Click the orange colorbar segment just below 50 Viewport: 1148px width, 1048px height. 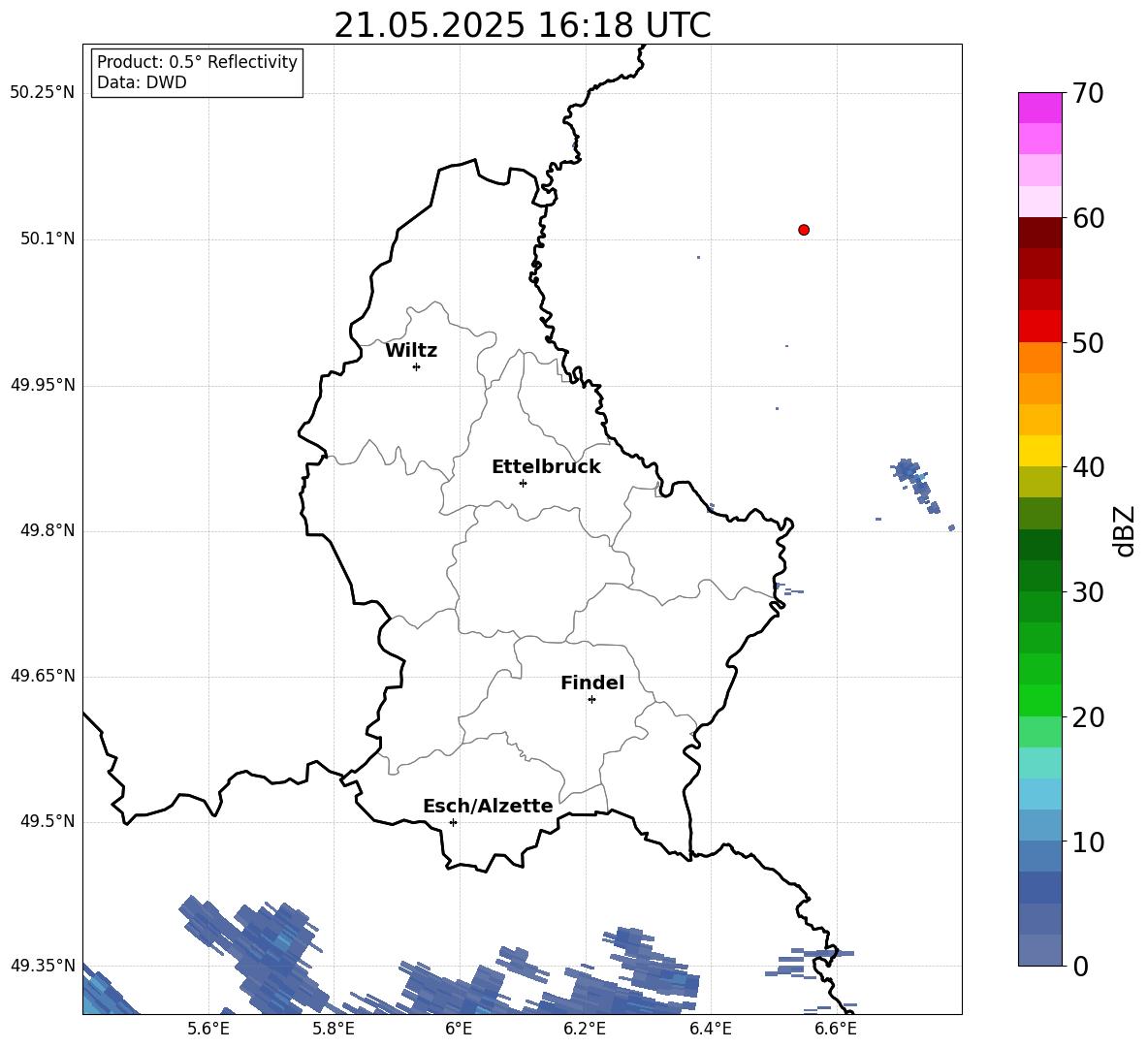click(1039, 358)
